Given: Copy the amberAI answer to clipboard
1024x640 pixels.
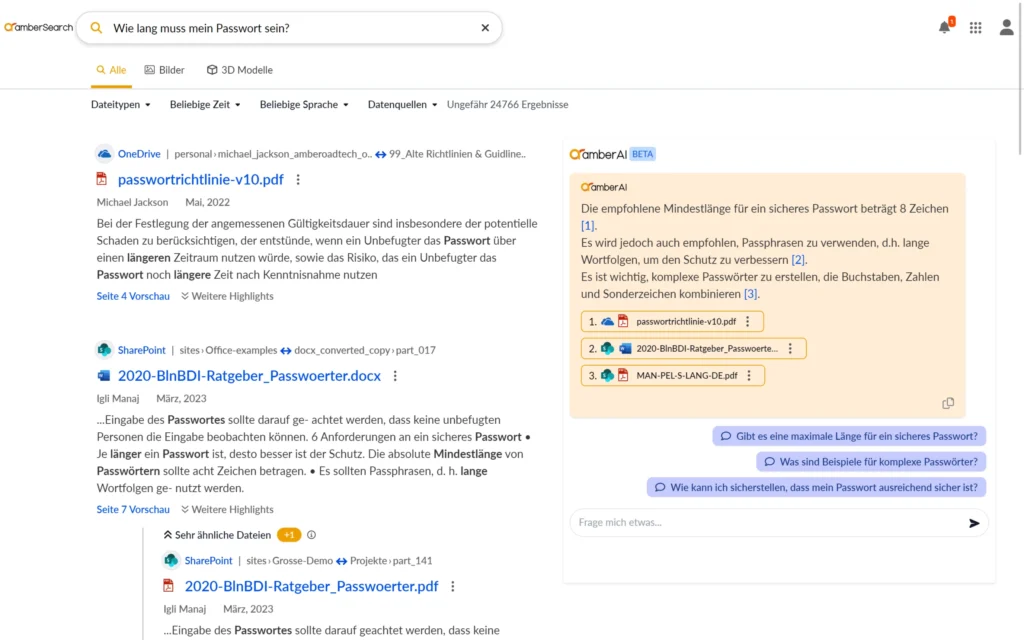Looking at the screenshot, I should 948,403.
